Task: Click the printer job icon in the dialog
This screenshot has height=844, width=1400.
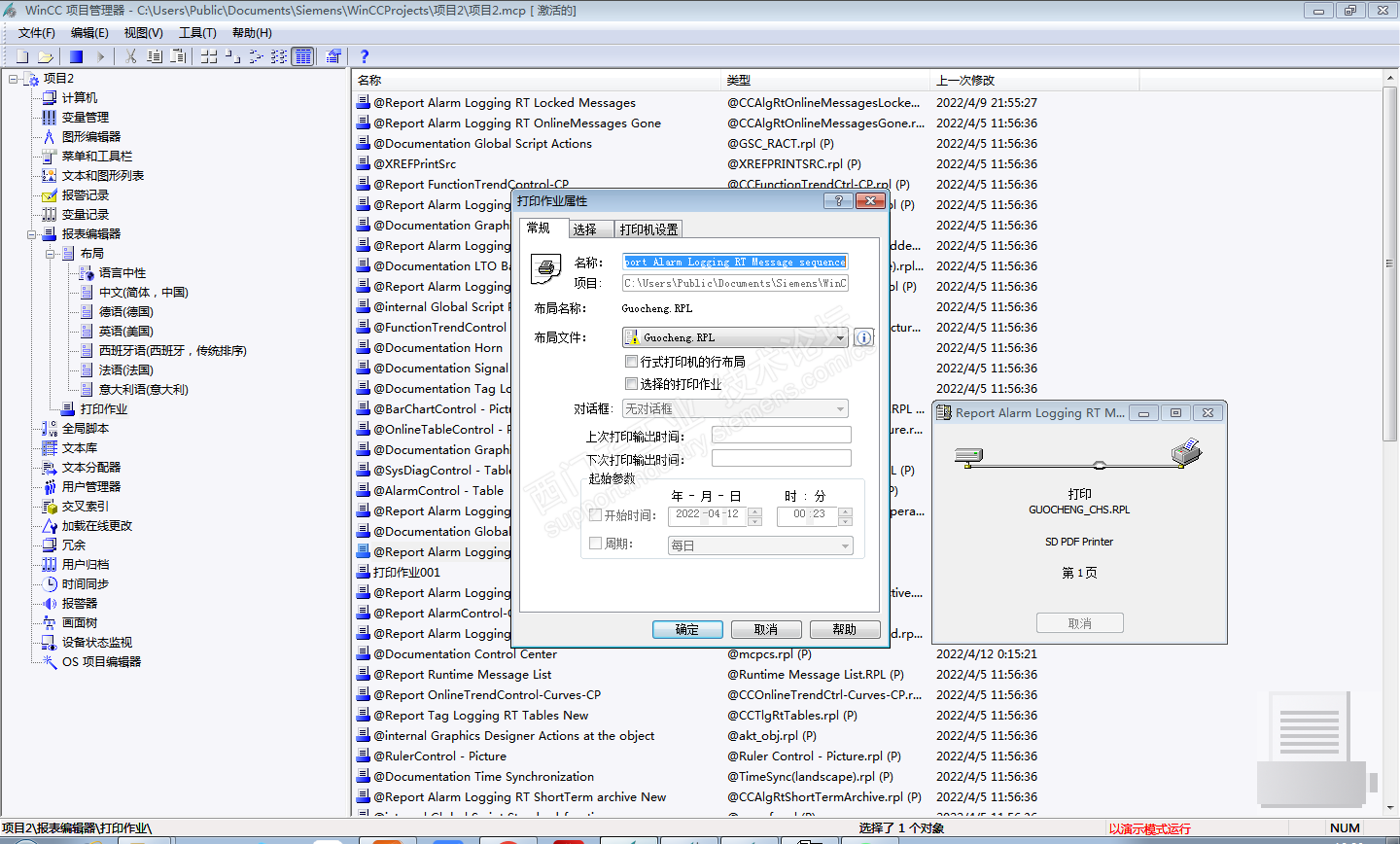Action: pyautogui.click(x=546, y=268)
